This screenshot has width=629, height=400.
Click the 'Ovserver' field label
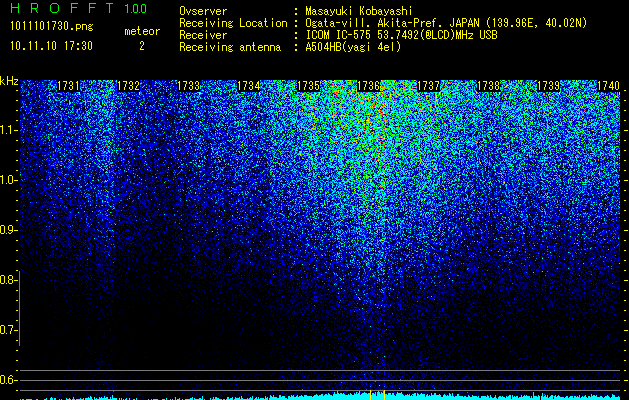coord(203,11)
